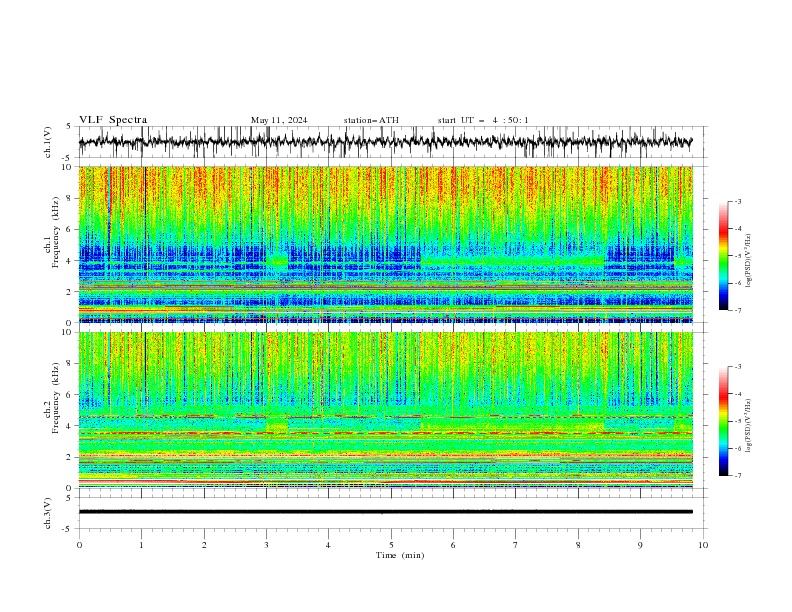Click the ch.1 spectrogram panel
The image size is (792, 612).
coord(386,244)
